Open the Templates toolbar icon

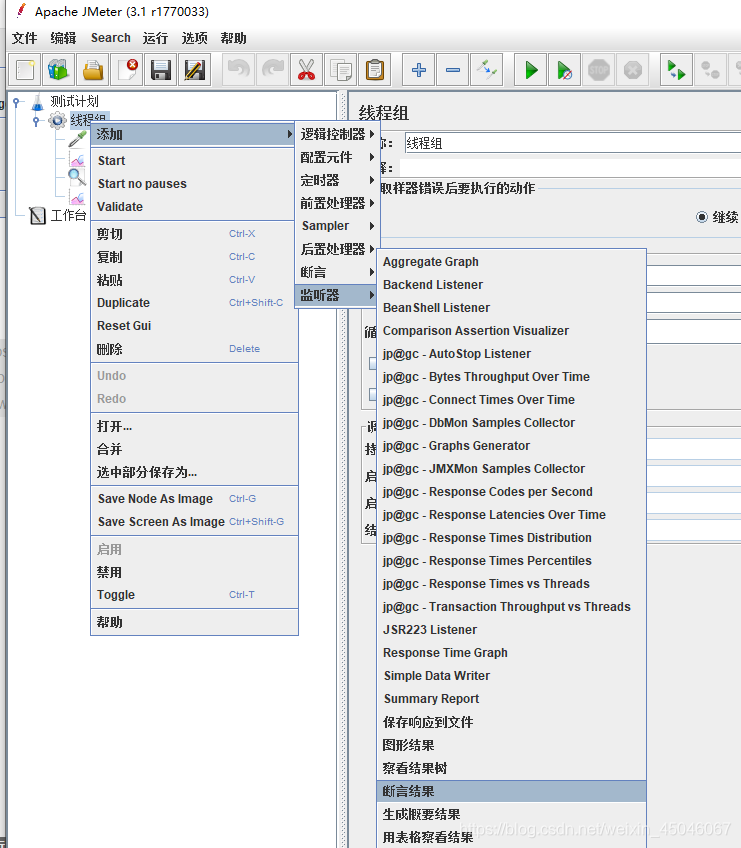(x=58, y=70)
